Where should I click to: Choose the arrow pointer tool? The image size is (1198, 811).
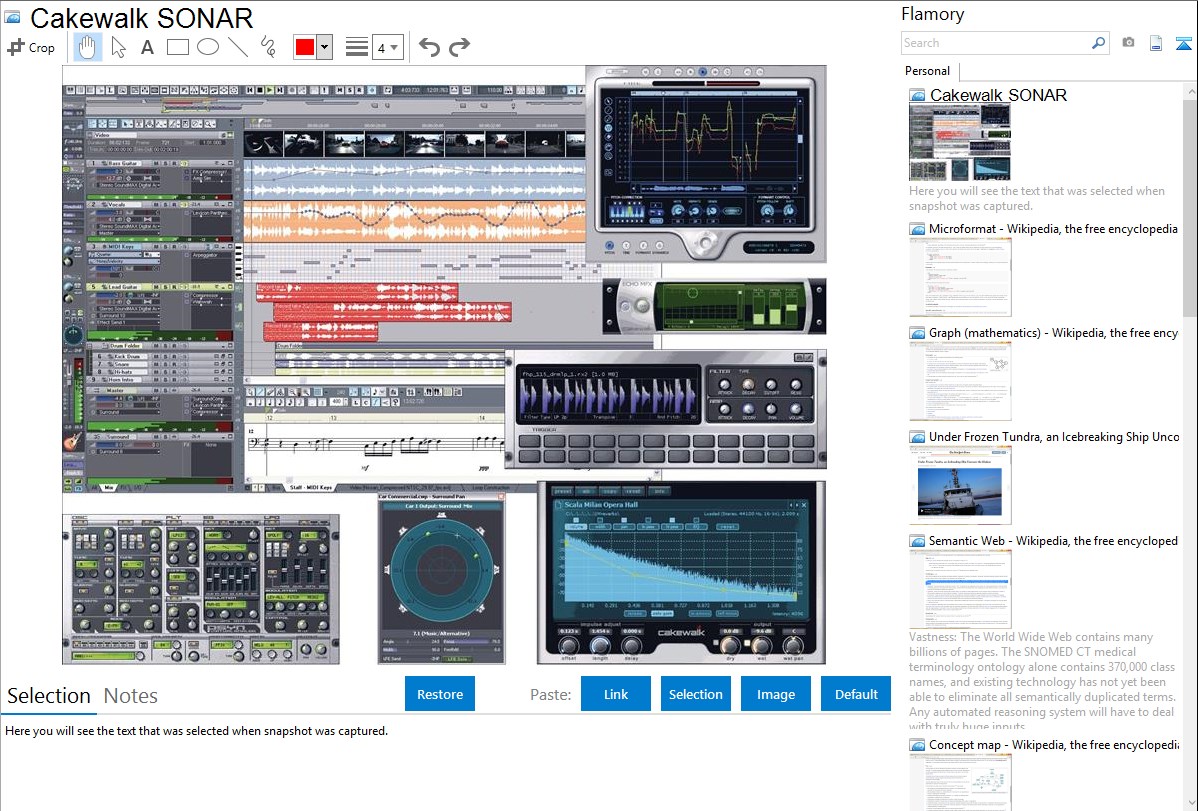tap(118, 47)
